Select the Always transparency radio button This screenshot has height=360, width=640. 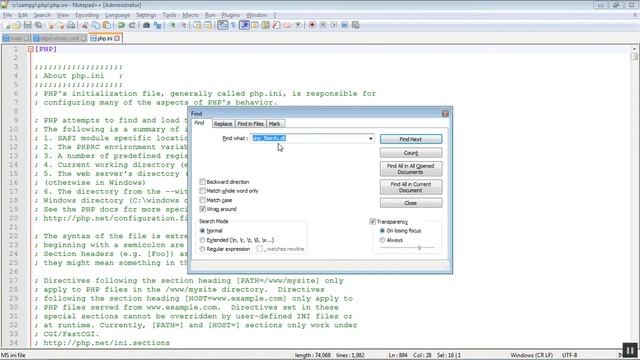(382, 240)
